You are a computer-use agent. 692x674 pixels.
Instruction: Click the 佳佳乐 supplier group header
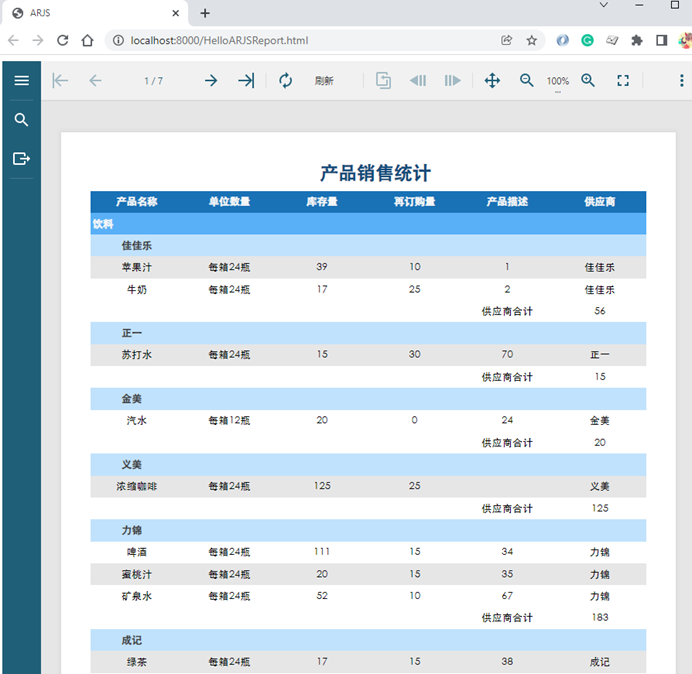[368, 245]
